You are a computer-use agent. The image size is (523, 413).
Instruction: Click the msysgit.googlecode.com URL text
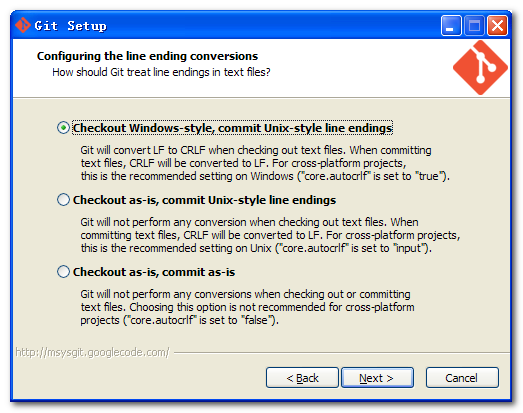92,352
